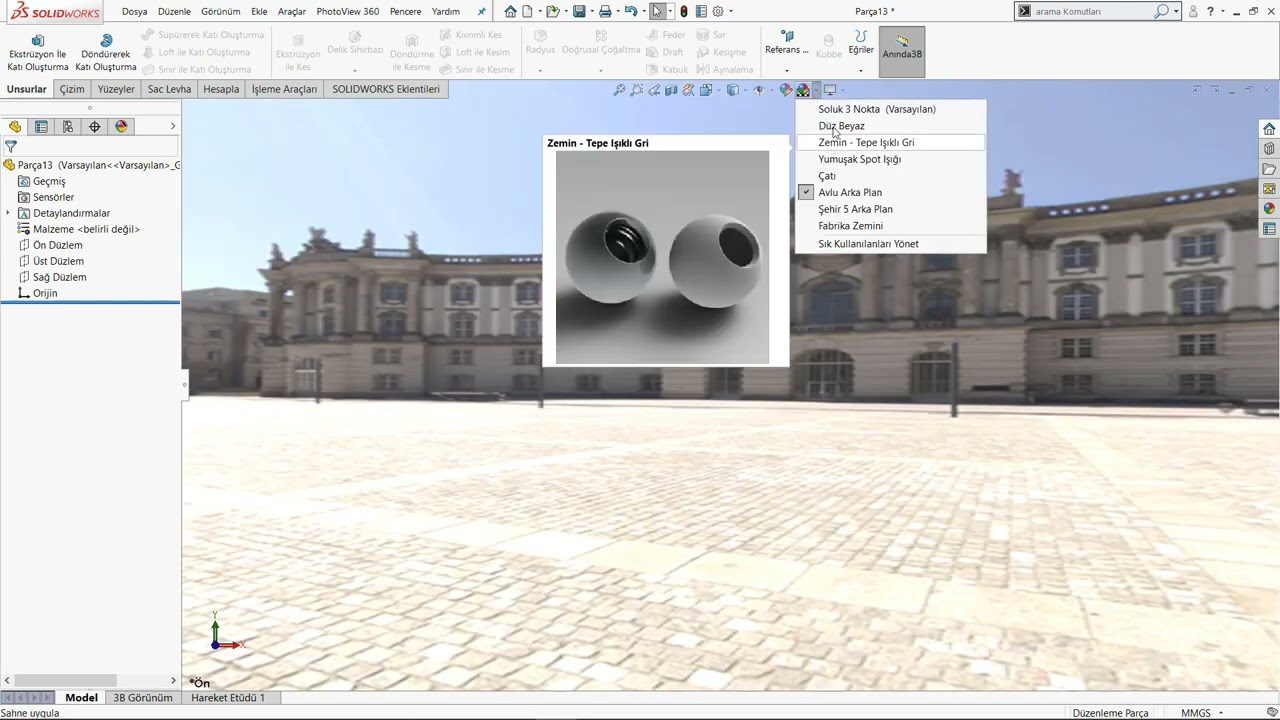Open a file using the Open folder icon
Viewport: 1280px width, 720px height.
[552, 12]
